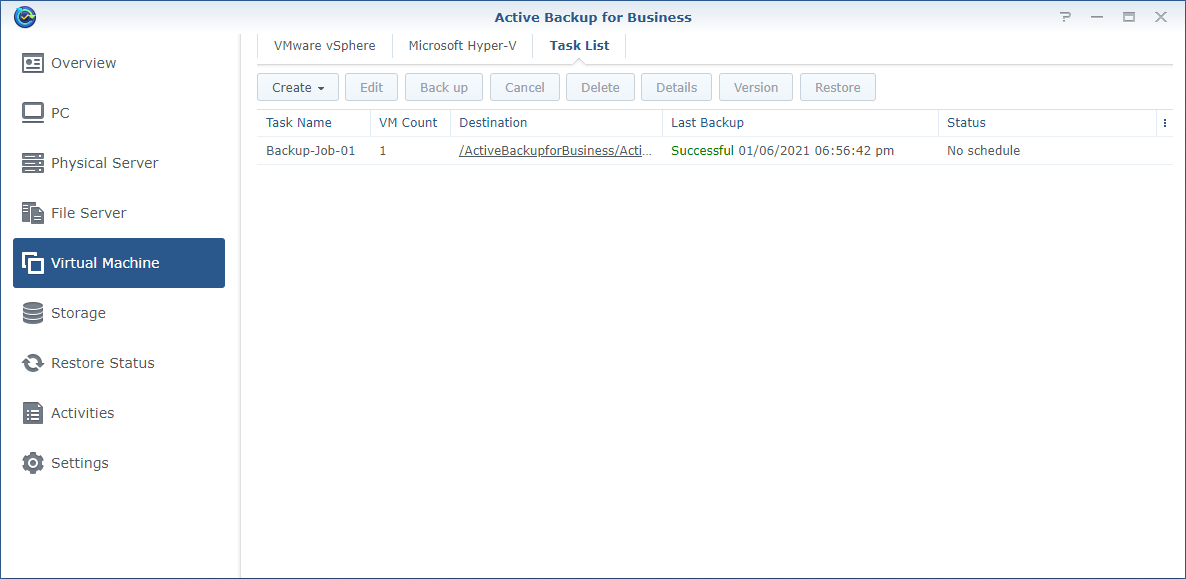Open the Settings gear icon
1186x579 pixels.
[33, 463]
